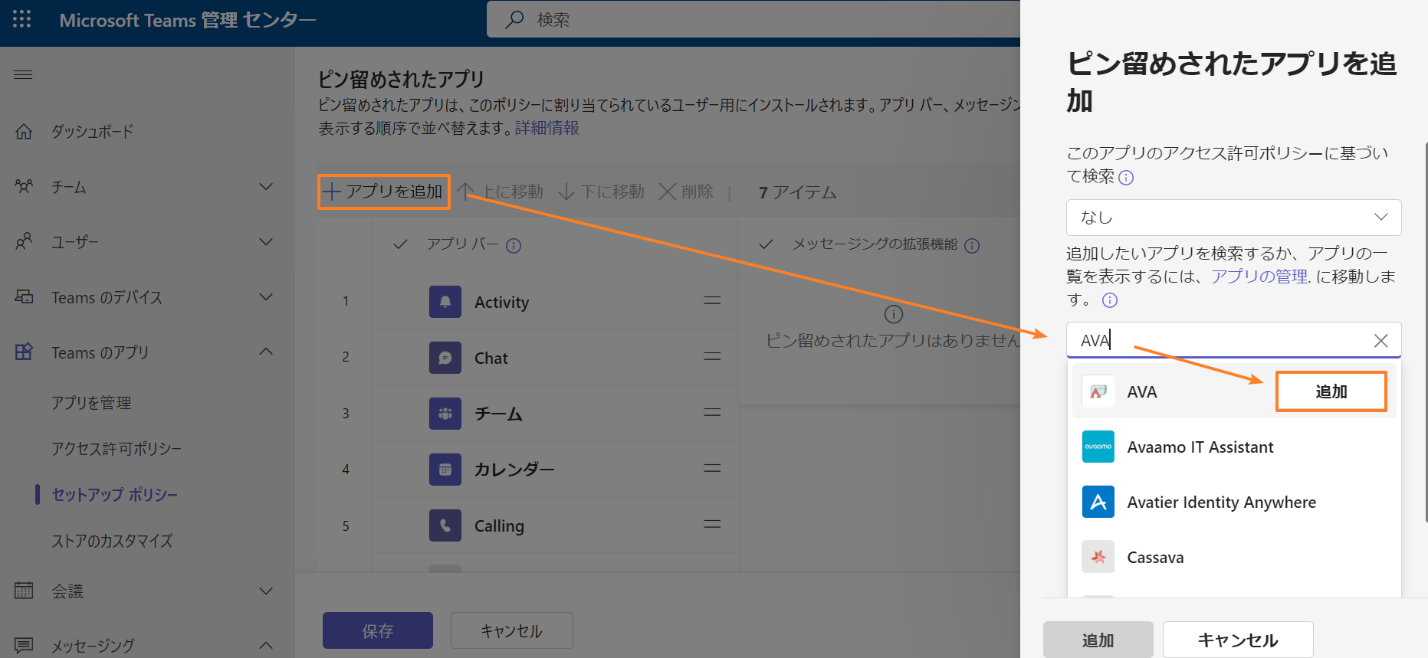Click 削除 toolbar button
This screenshot has height=658, width=1428.
tap(686, 191)
